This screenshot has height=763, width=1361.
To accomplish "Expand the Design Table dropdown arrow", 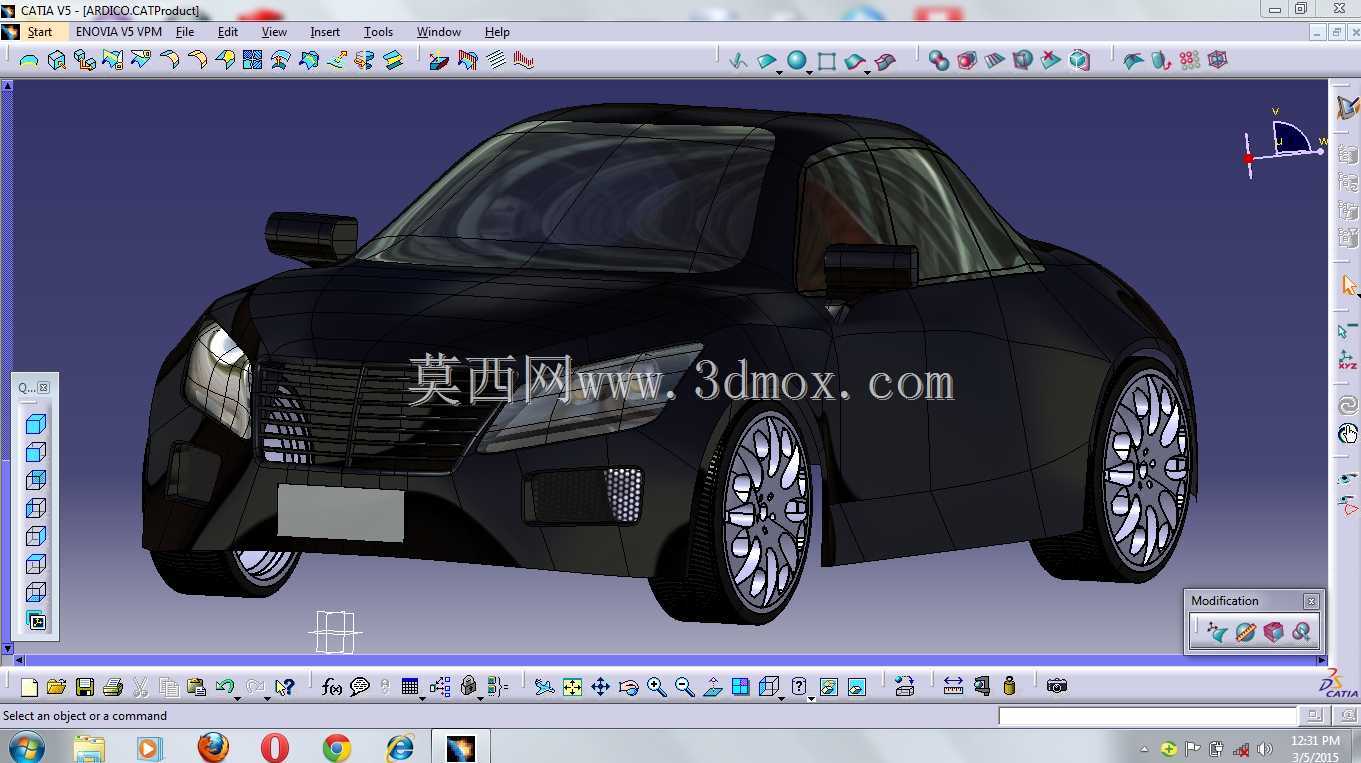I will point(422,698).
